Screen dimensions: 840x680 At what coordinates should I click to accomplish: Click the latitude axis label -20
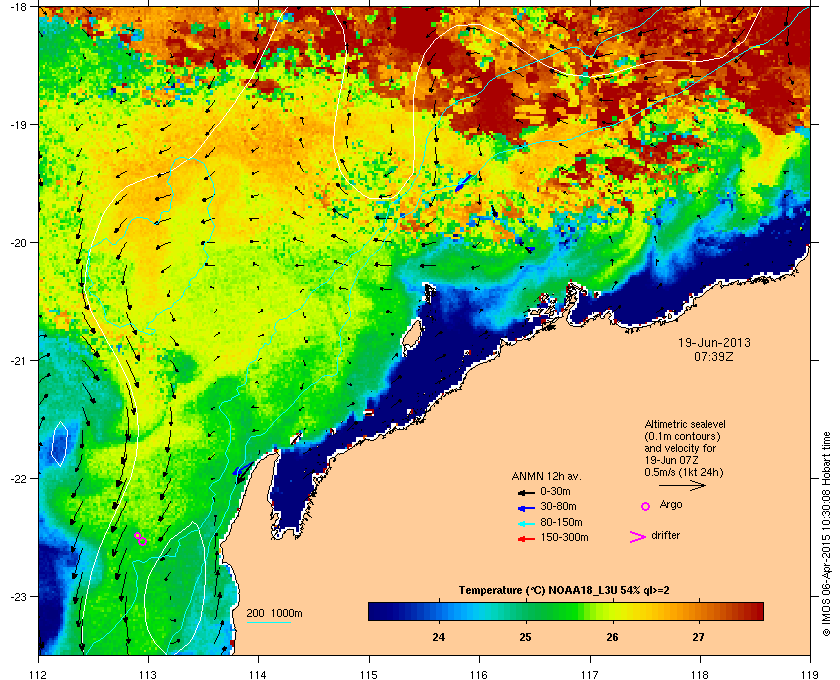coord(18,243)
